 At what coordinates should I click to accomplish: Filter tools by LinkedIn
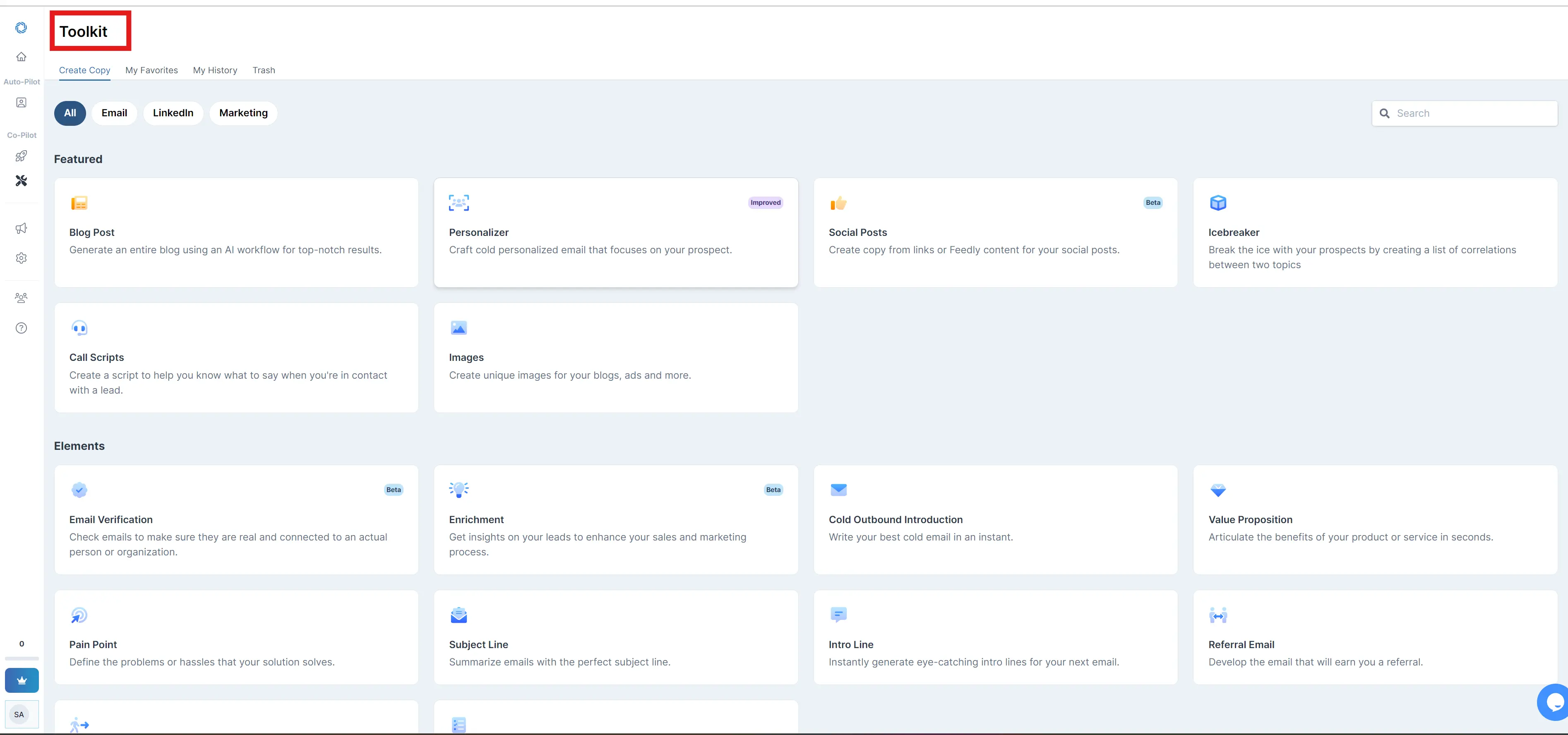click(x=173, y=113)
